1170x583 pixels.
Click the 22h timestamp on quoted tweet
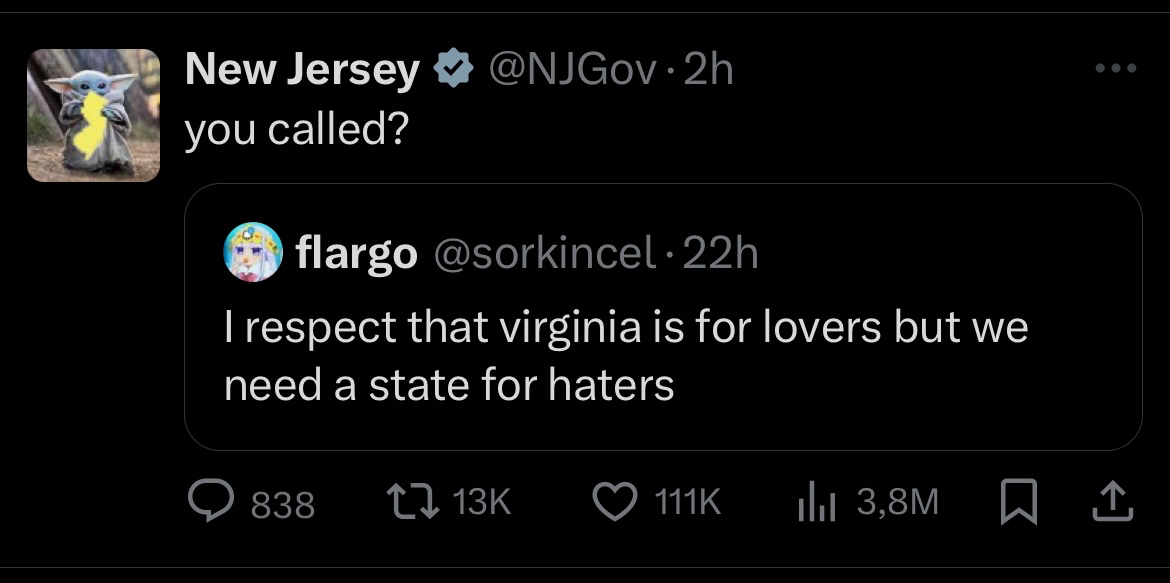[x=721, y=253]
